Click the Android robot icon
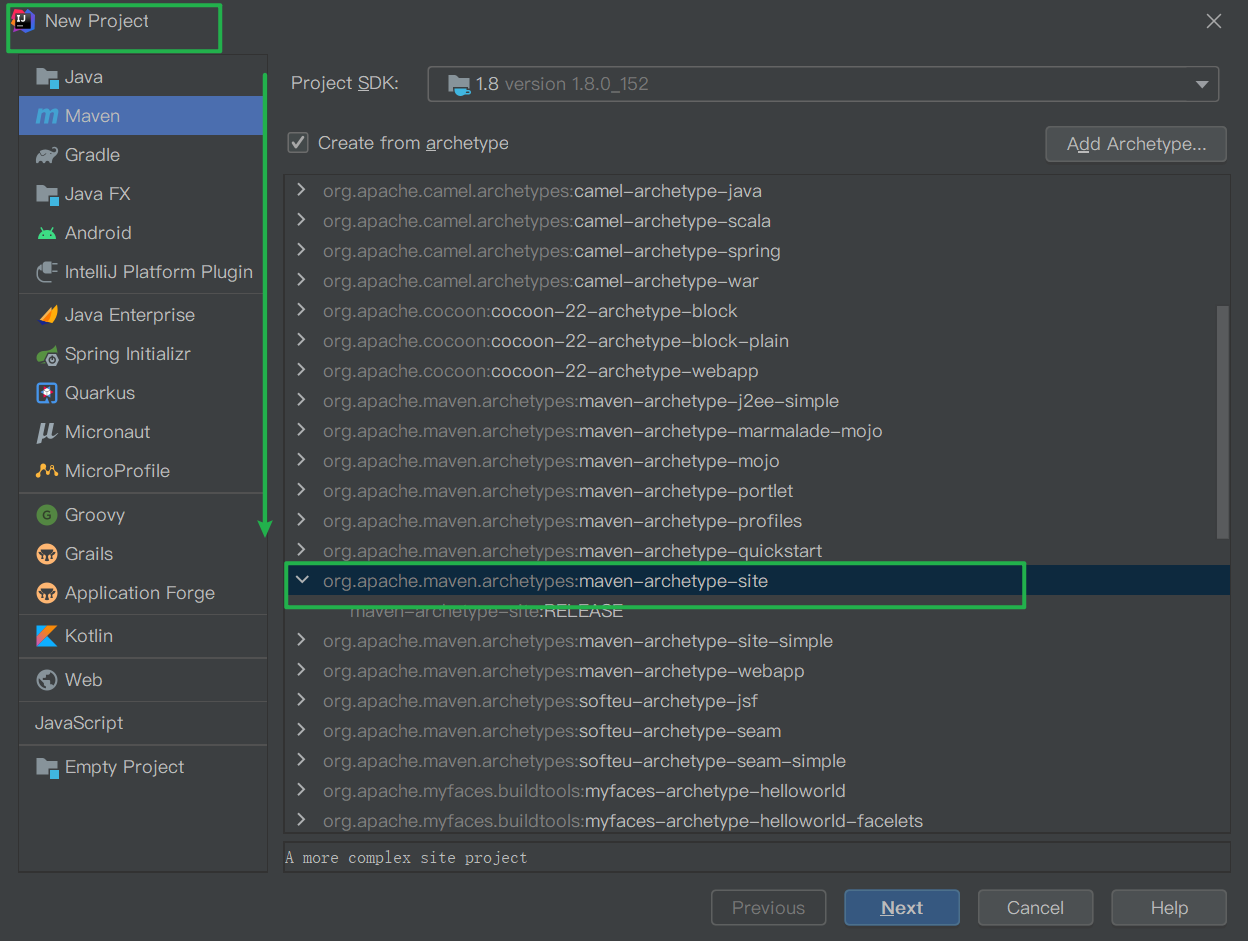This screenshot has width=1248, height=941. click(47, 233)
